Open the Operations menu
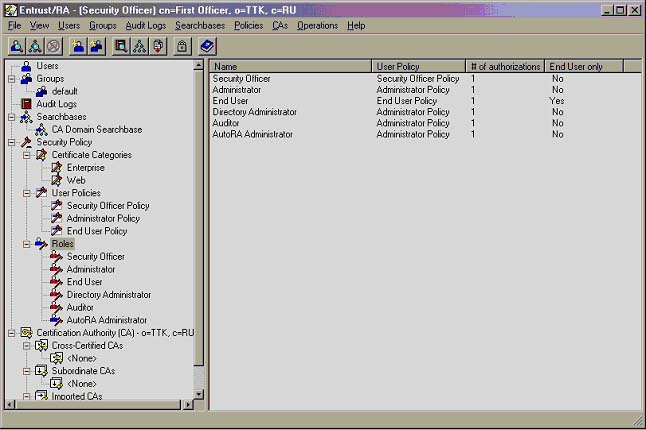646x430 pixels. coord(317,26)
